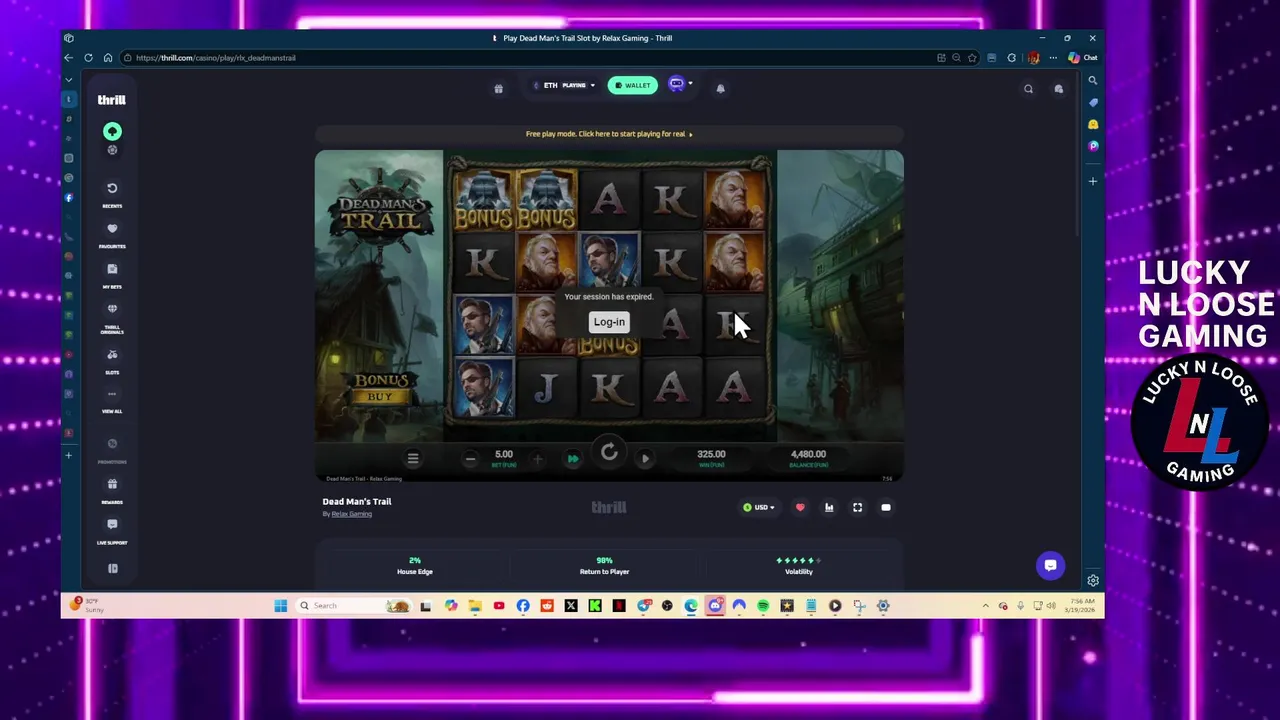Select the green Casino spade icon
1280x720 pixels.
pyautogui.click(x=112, y=131)
